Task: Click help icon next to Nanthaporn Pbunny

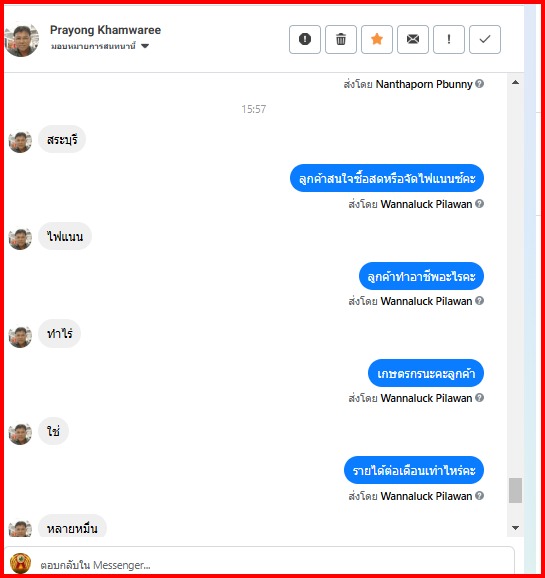Action: pyautogui.click(x=479, y=84)
